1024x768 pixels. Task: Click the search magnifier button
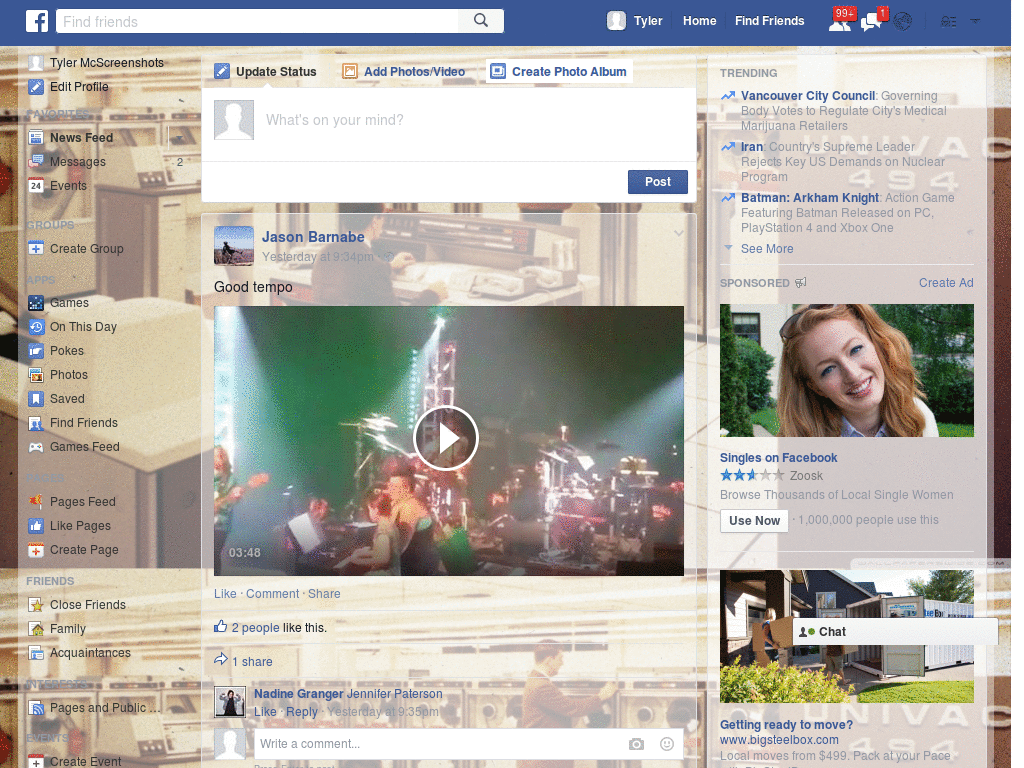tap(481, 21)
